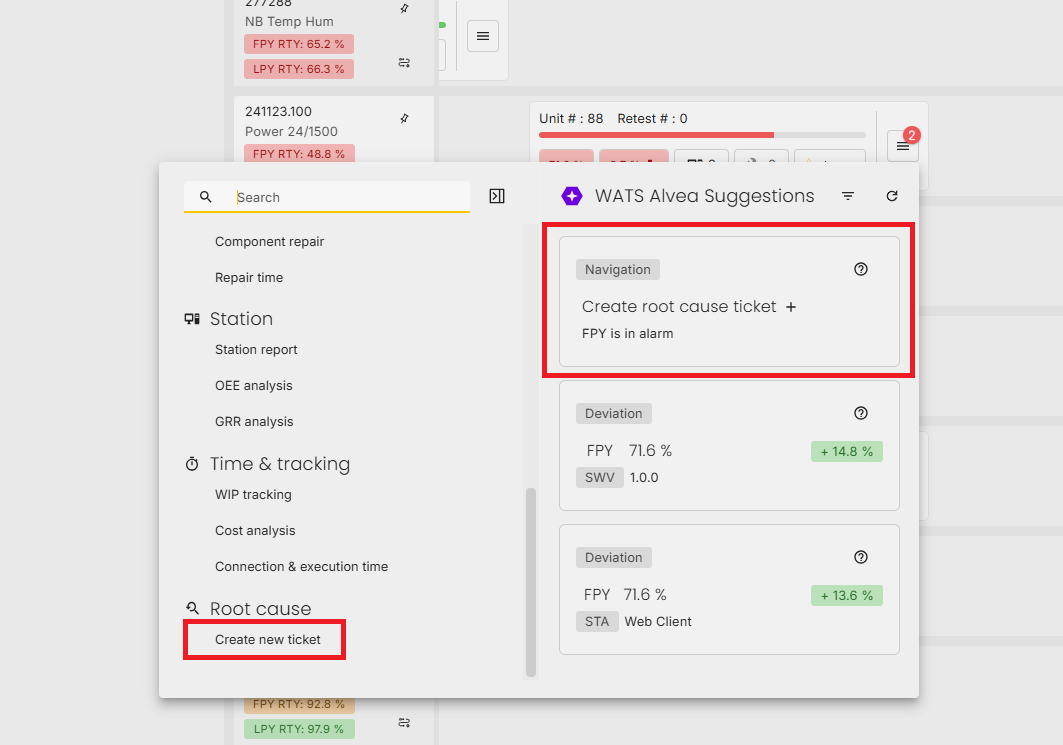Click the LPY RTY: 97.9 % badge
This screenshot has height=745, width=1063.
[x=299, y=729]
